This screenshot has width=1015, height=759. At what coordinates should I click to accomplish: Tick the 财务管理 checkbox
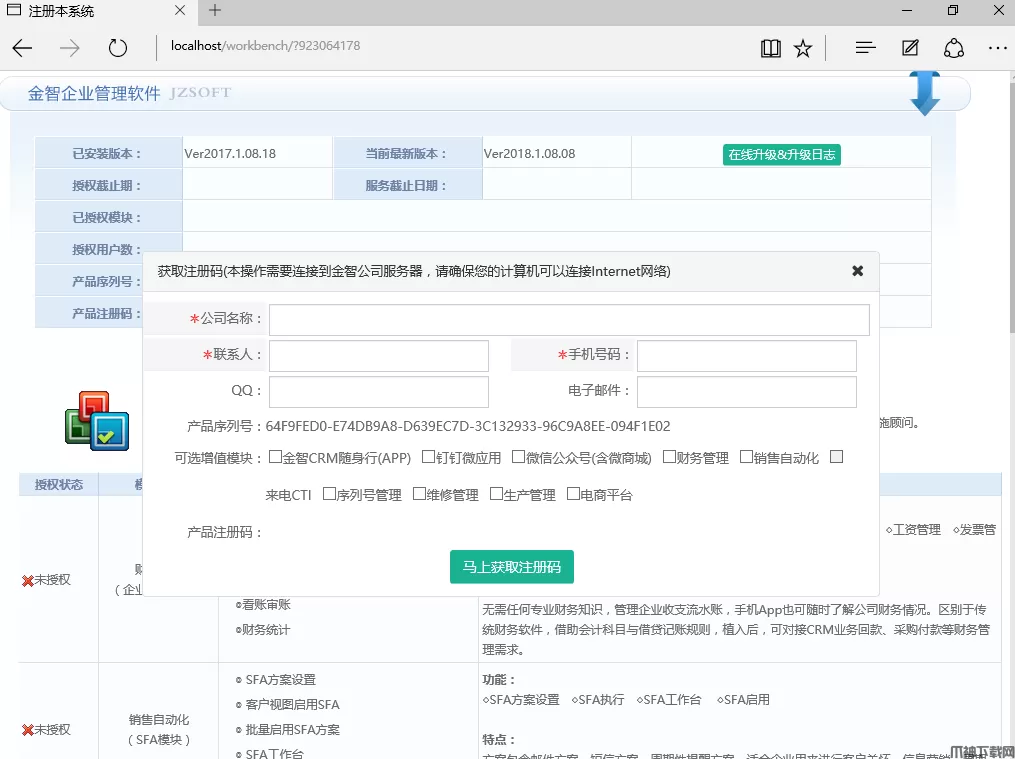(x=669, y=458)
